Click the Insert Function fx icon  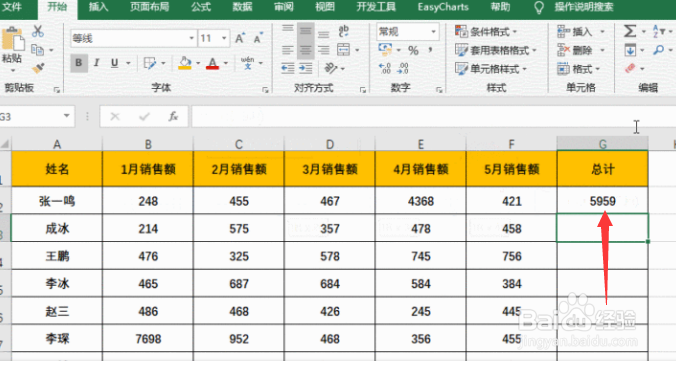coord(173,116)
